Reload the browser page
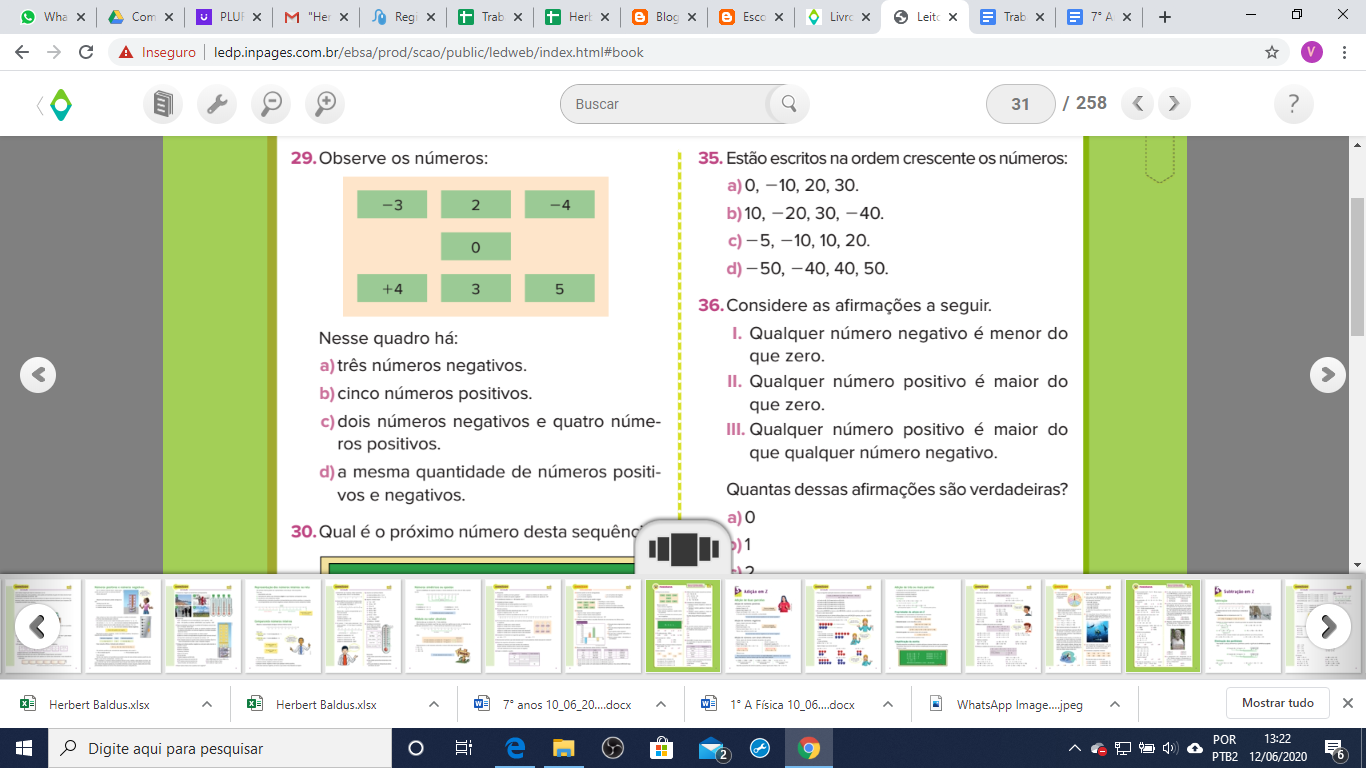The image size is (1366, 768). tap(86, 52)
